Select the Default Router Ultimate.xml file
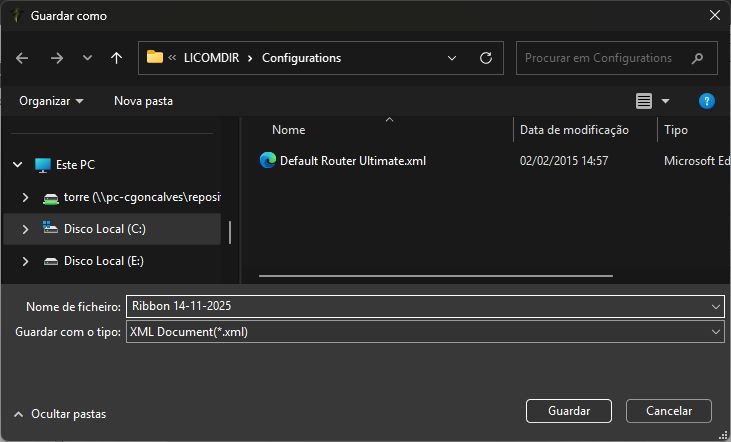731x442 pixels. point(352,161)
